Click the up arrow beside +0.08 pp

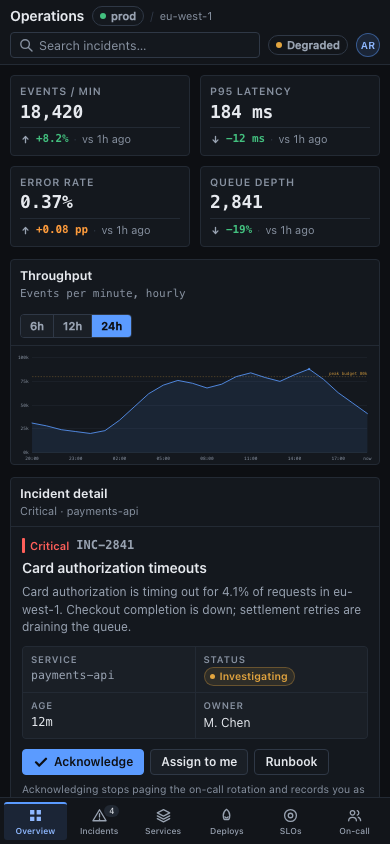25,230
